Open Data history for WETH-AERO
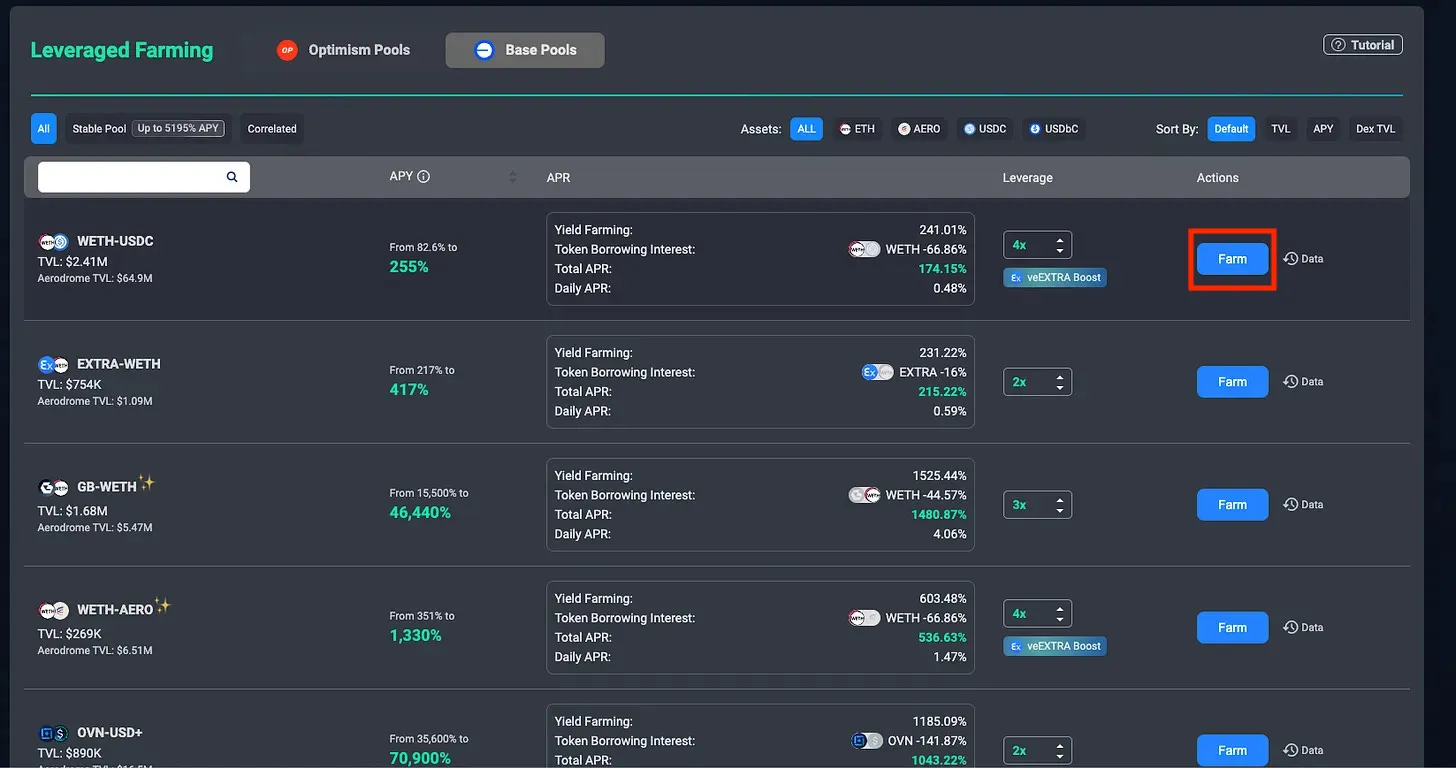Image resolution: width=1456 pixels, height=768 pixels. coord(1303,628)
